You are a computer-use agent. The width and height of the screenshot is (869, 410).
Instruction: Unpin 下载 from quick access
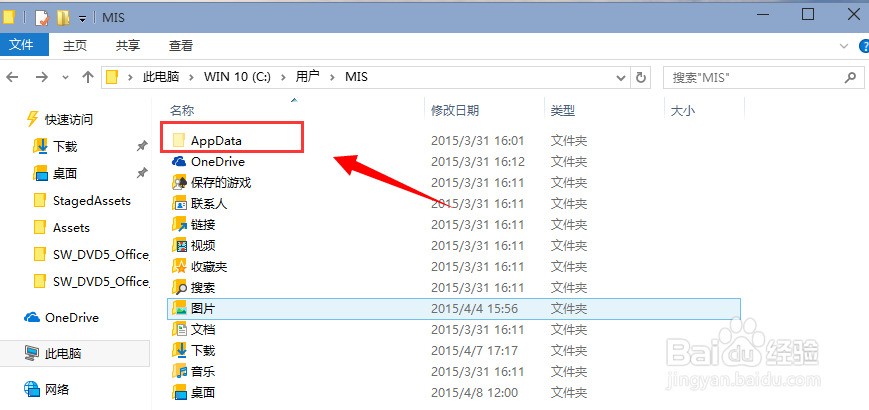click(x=142, y=146)
